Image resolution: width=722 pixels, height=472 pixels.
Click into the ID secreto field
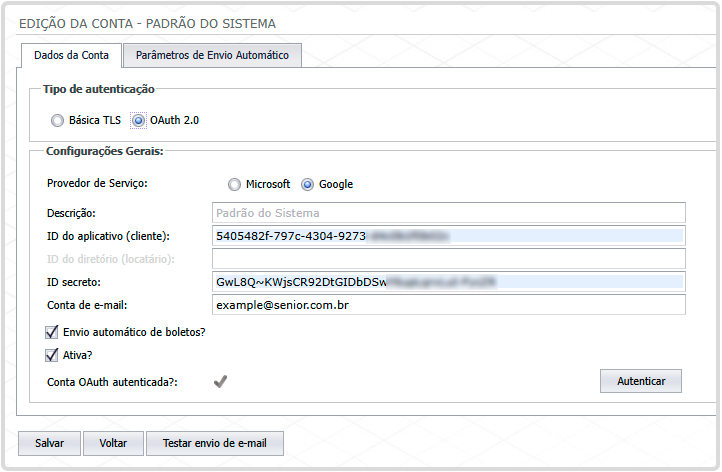[x=448, y=282]
